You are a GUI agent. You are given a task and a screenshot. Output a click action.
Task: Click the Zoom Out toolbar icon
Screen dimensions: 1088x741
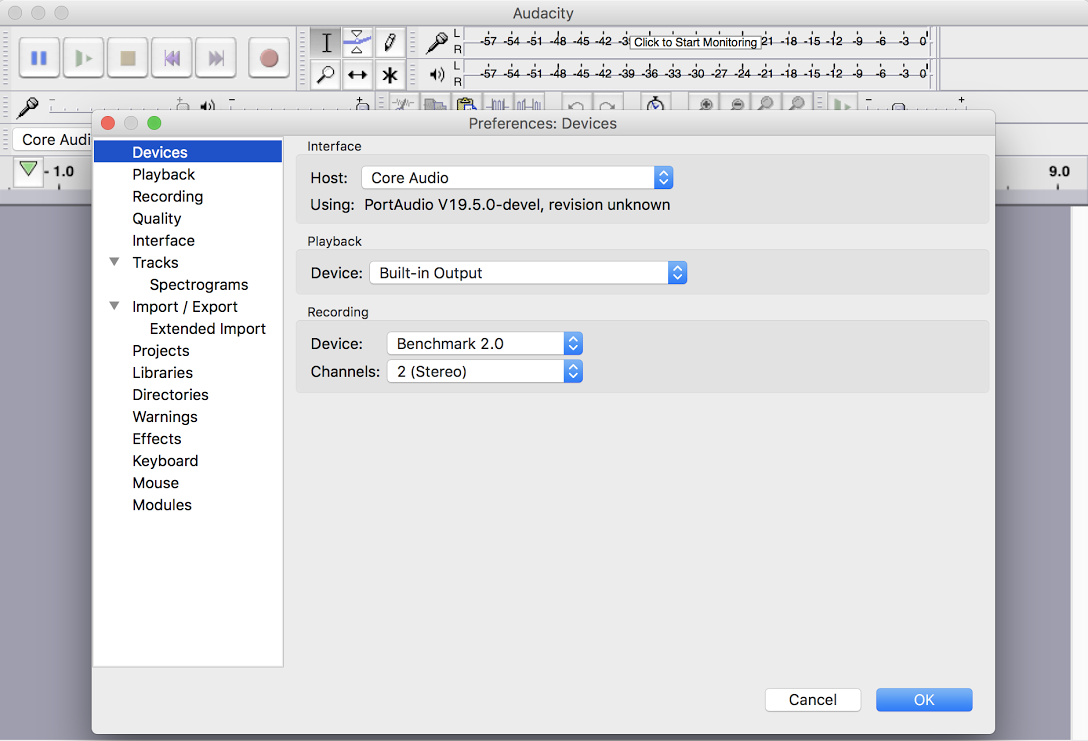pos(737,104)
